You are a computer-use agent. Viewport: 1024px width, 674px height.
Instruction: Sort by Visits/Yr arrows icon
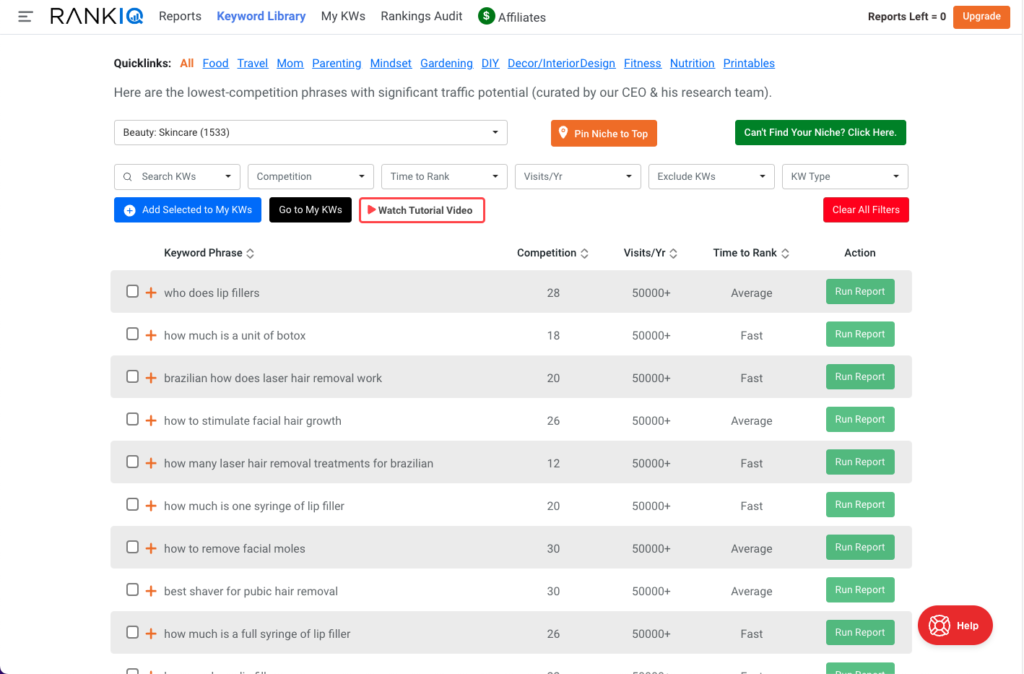click(673, 253)
